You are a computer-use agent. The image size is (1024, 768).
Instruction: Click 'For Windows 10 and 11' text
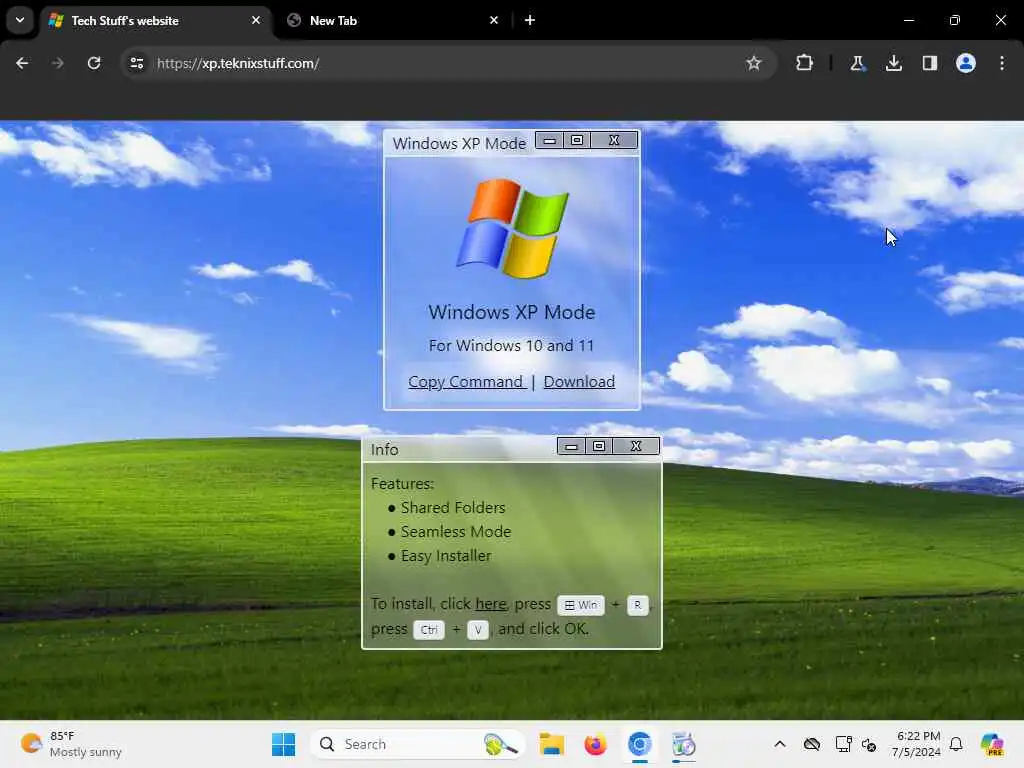point(511,345)
